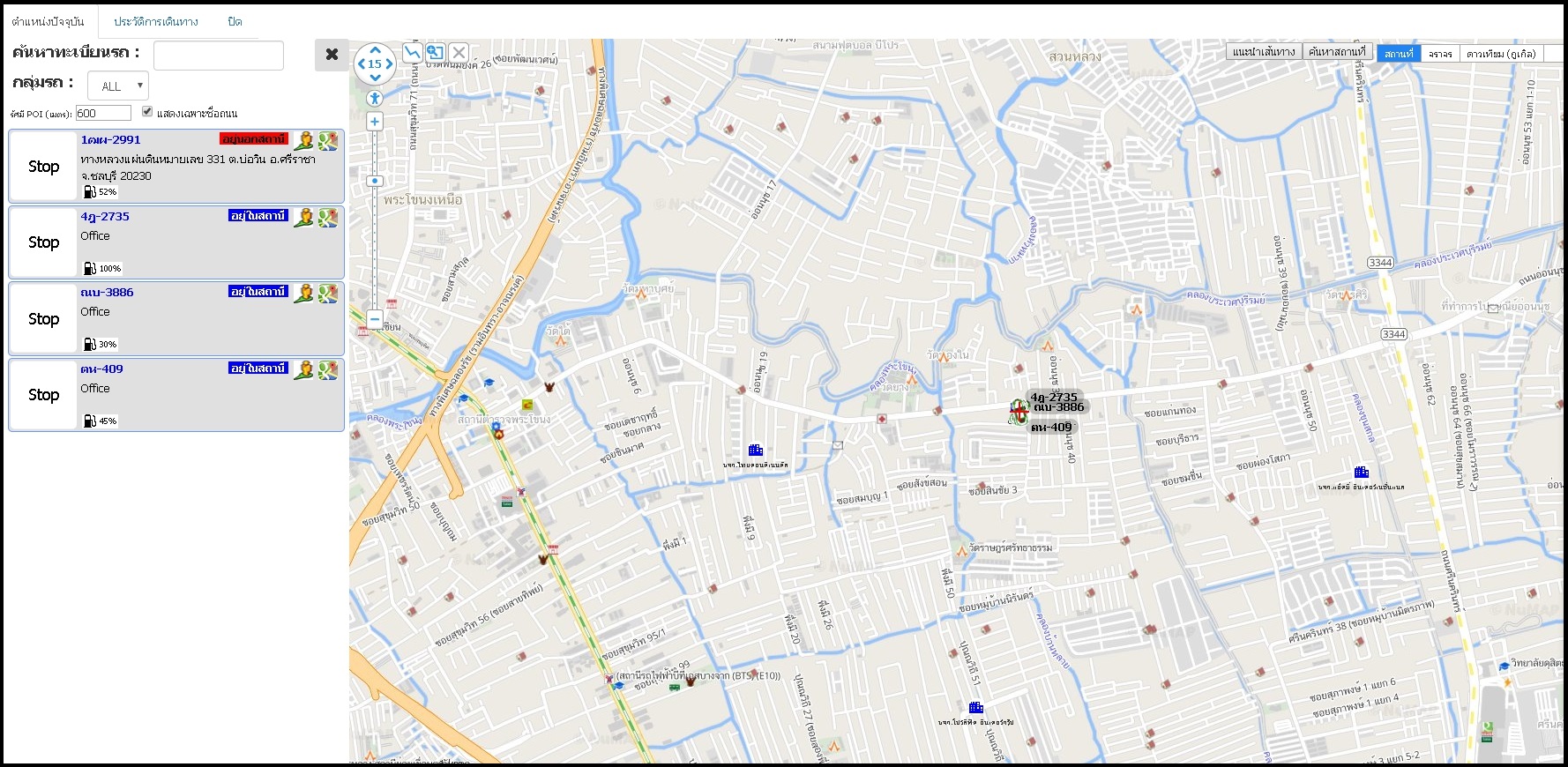Select the satellite (Google) map layer
1568x767 pixels.
tap(1501, 53)
